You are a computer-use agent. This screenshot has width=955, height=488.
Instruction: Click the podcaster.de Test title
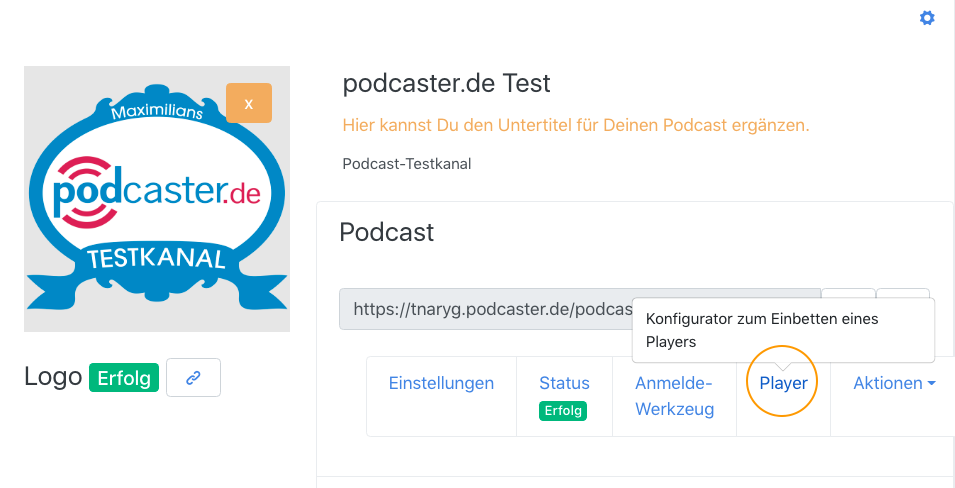coord(446,83)
